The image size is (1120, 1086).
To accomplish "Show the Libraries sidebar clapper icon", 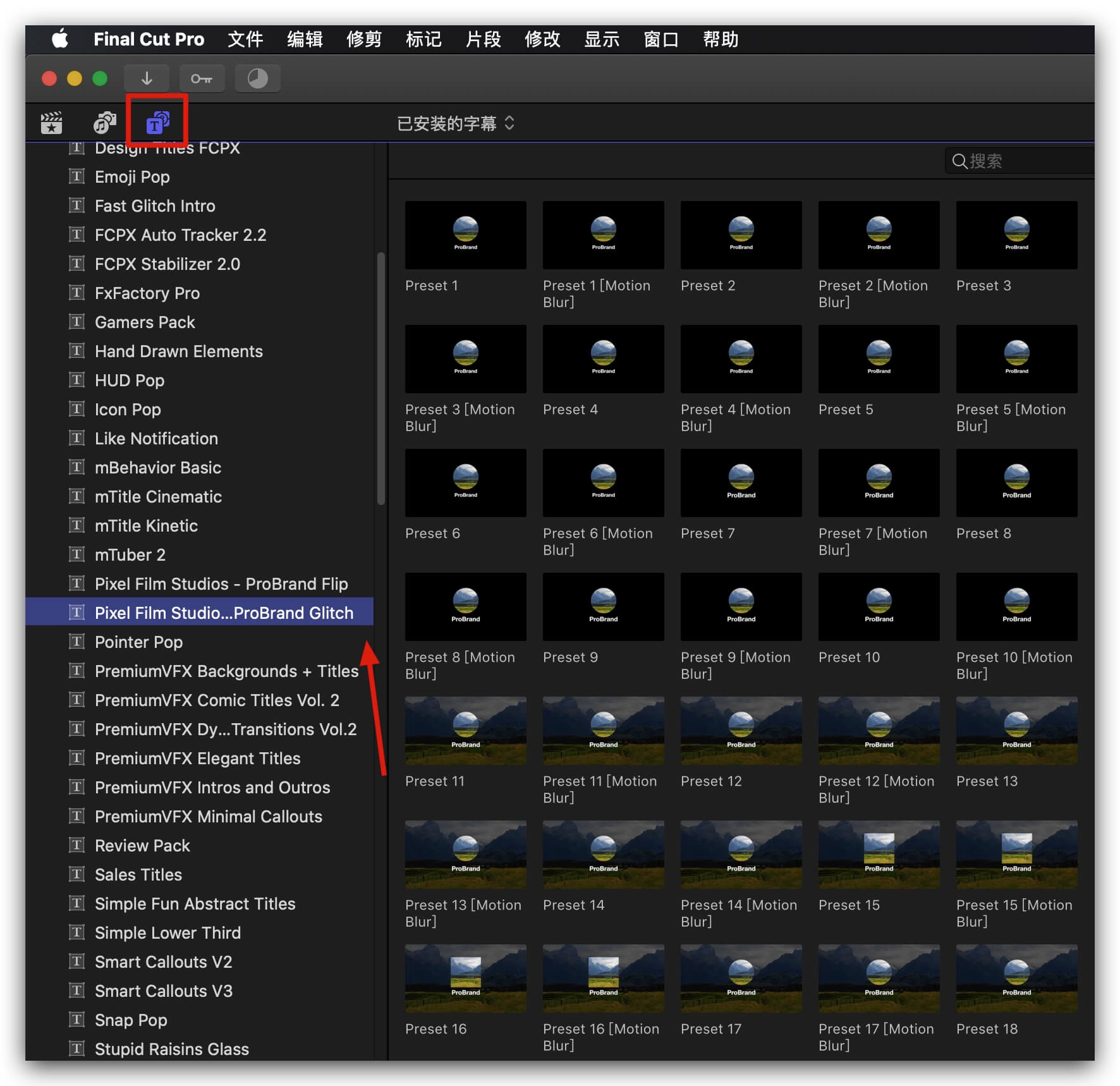I will pyautogui.click(x=51, y=123).
